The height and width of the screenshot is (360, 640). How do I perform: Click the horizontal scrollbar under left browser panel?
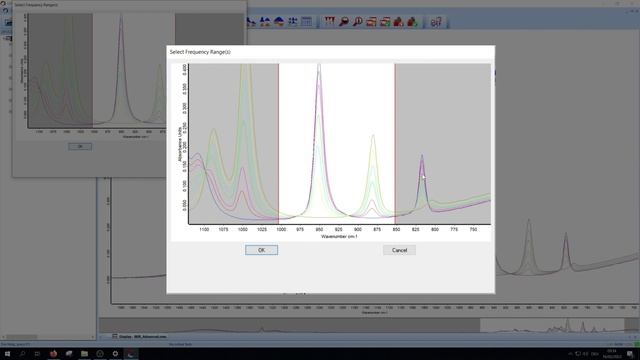48,337
